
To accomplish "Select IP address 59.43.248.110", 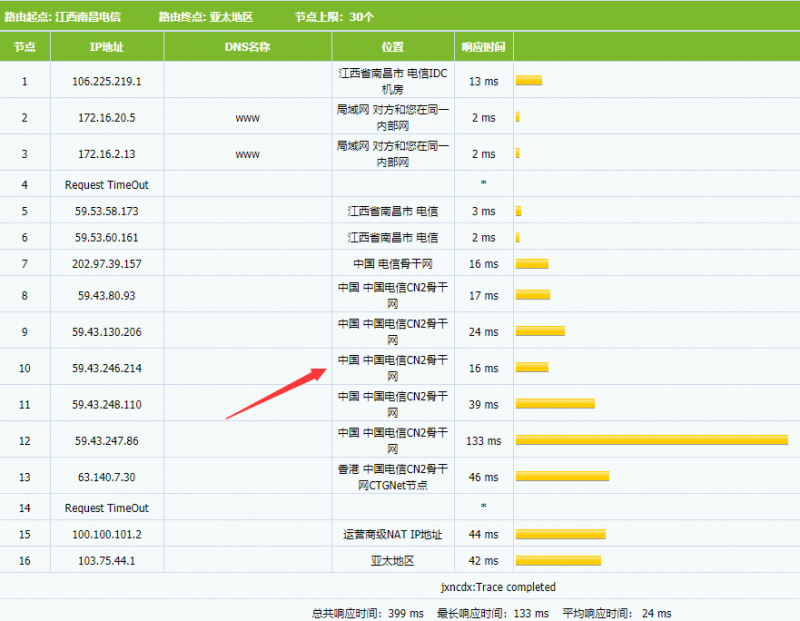I will tap(107, 405).
